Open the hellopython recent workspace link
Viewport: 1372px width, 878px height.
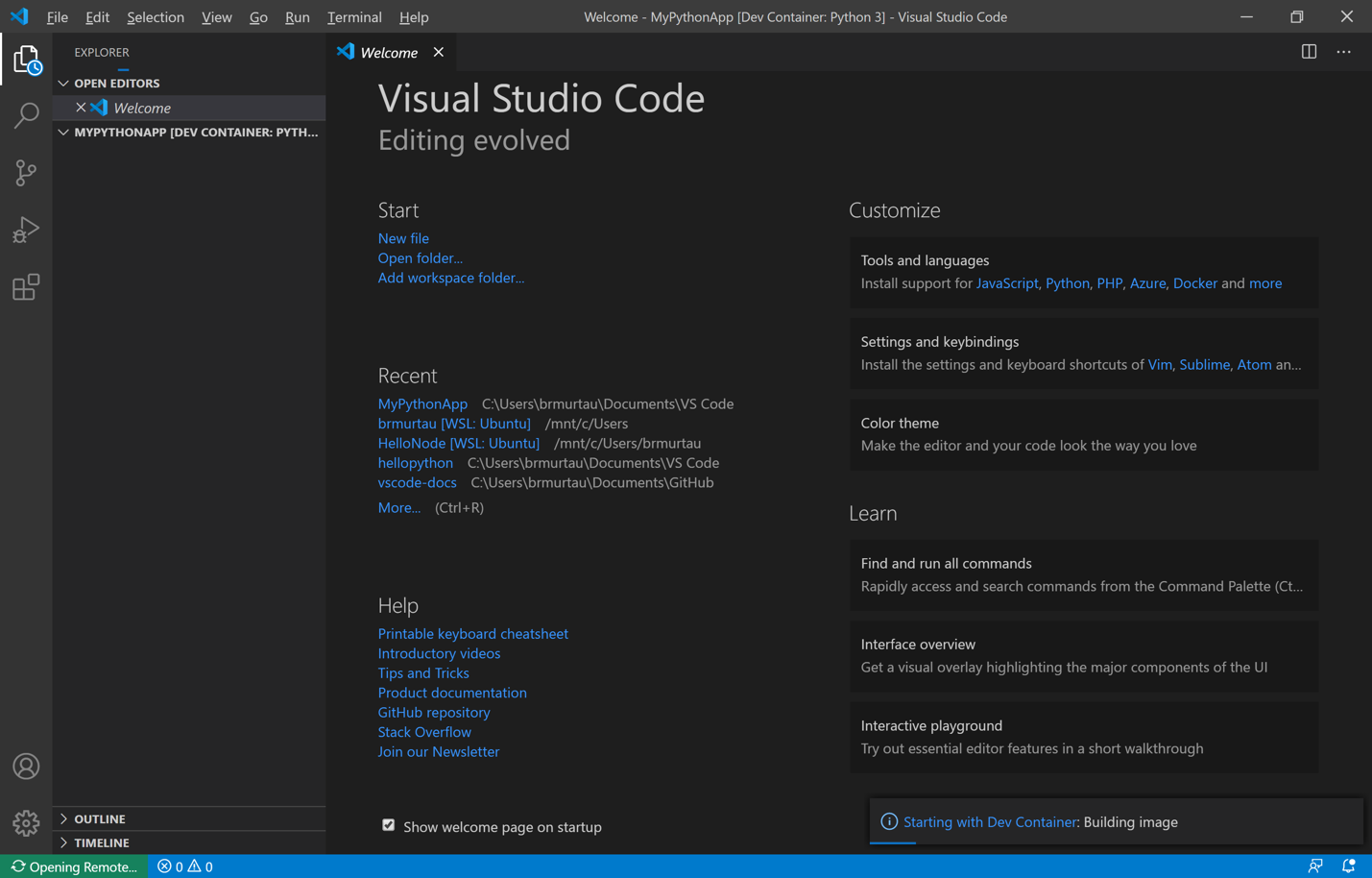[x=415, y=462]
